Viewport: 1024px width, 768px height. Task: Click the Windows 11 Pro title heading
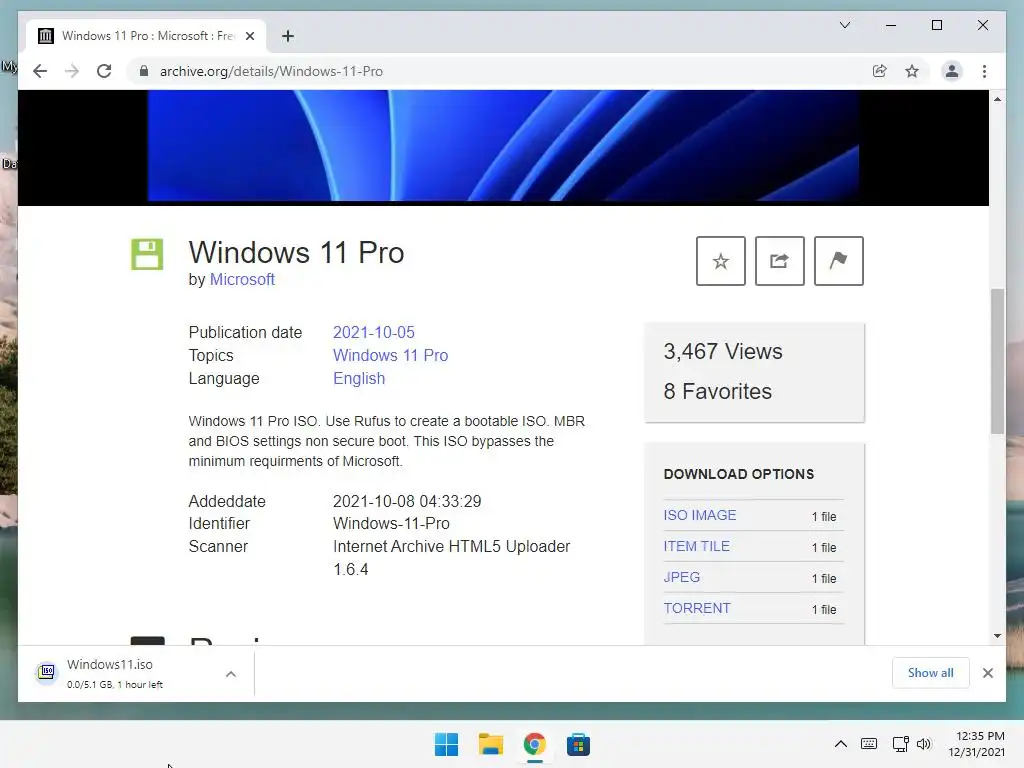tap(296, 253)
